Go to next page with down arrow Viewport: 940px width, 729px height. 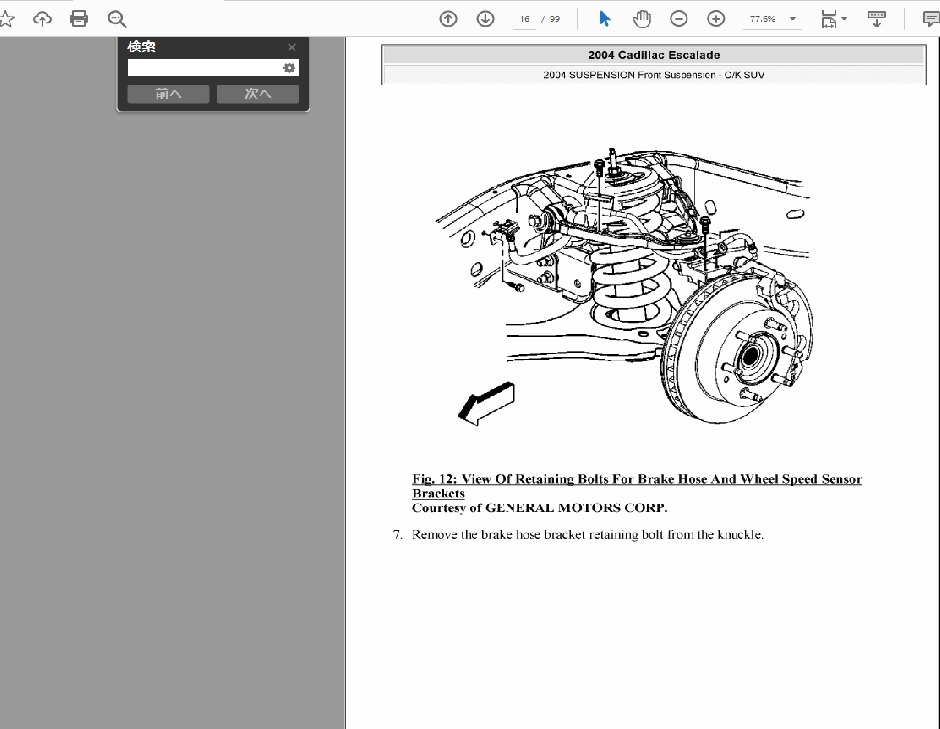[485, 19]
